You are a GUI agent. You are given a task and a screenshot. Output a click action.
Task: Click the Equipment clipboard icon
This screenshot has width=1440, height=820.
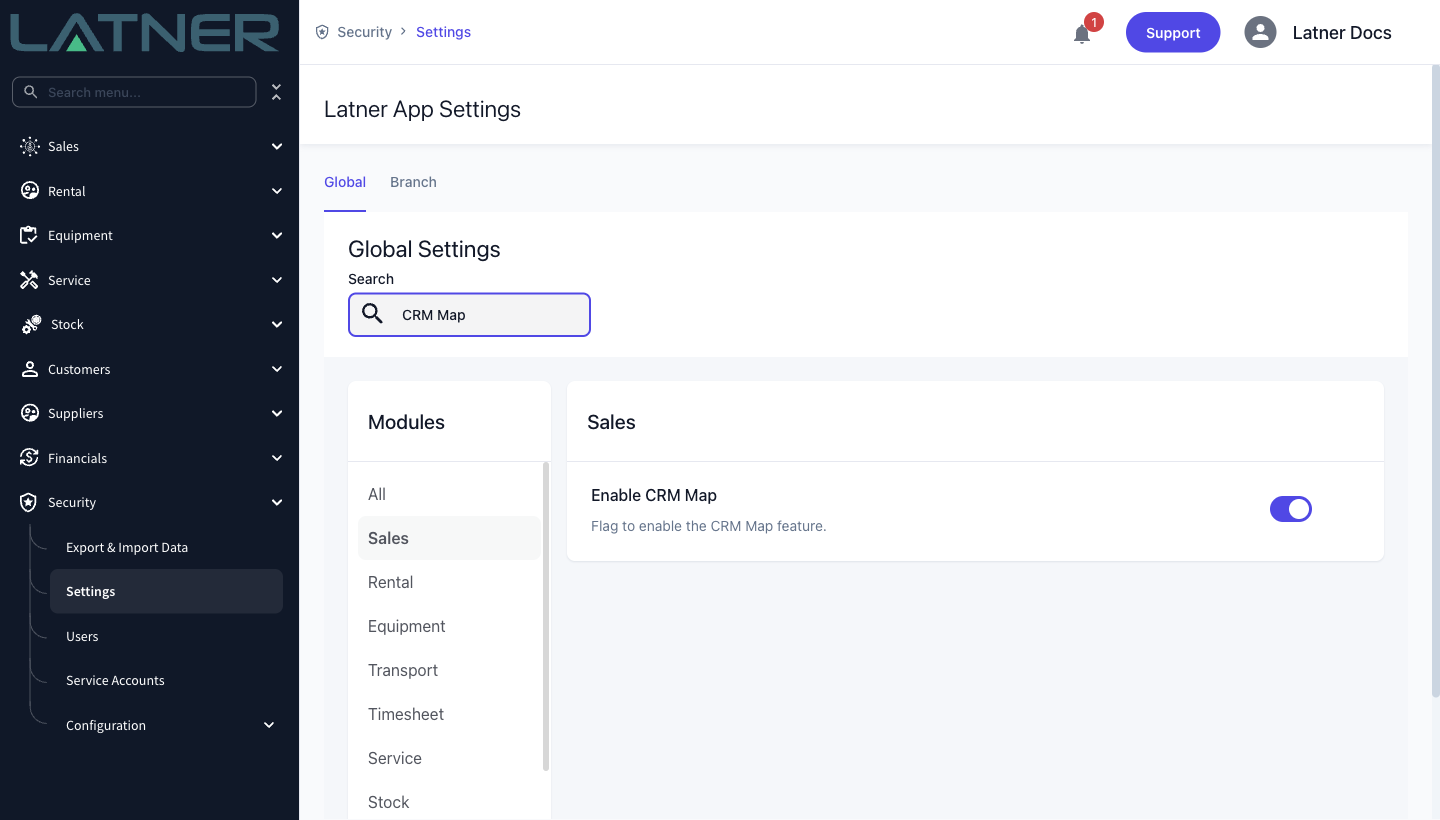pyautogui.click(x=29, y=235)
